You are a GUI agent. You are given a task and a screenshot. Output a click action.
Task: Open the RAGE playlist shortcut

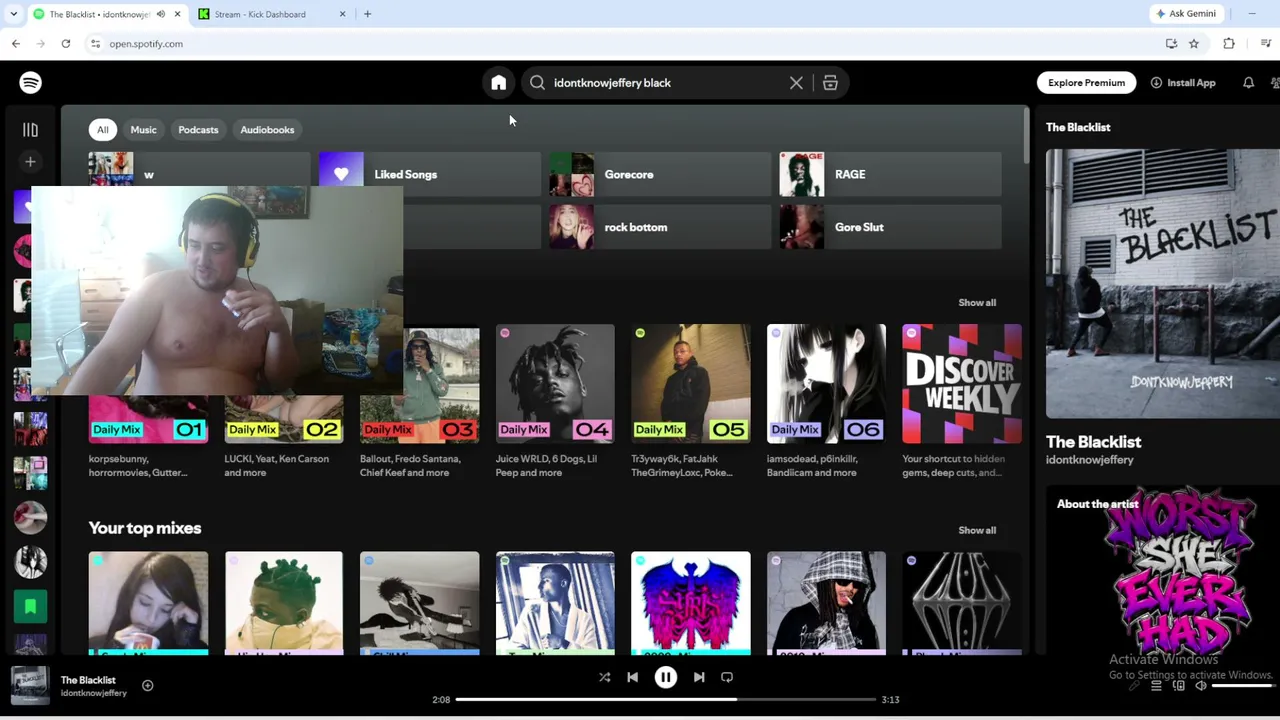890,174
